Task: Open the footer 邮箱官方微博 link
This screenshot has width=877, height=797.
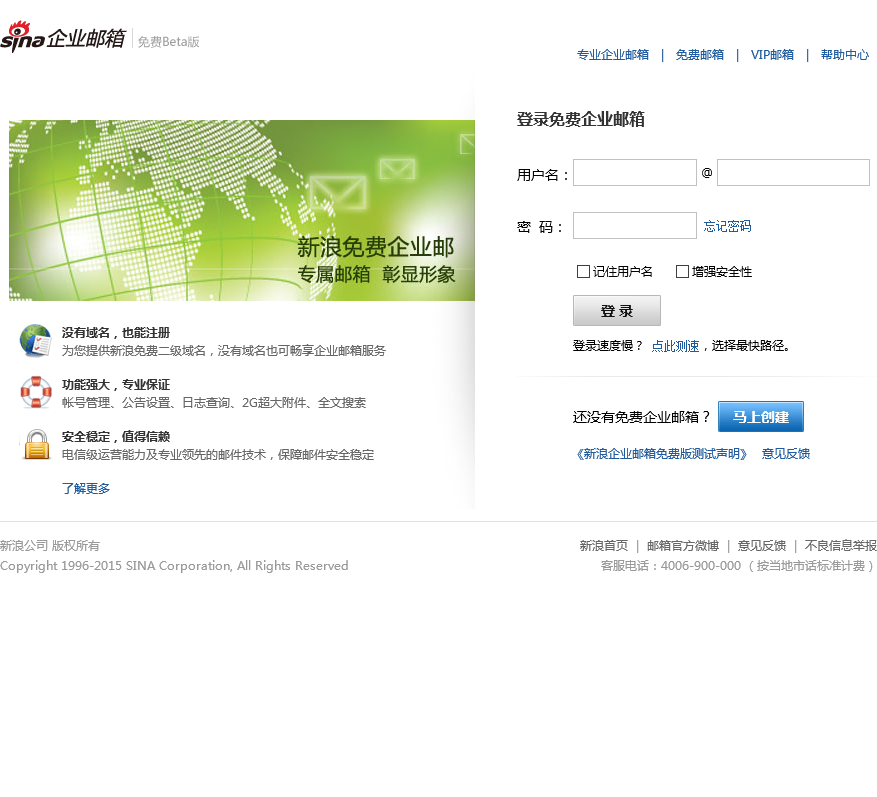Action: [x=682, y=546]
